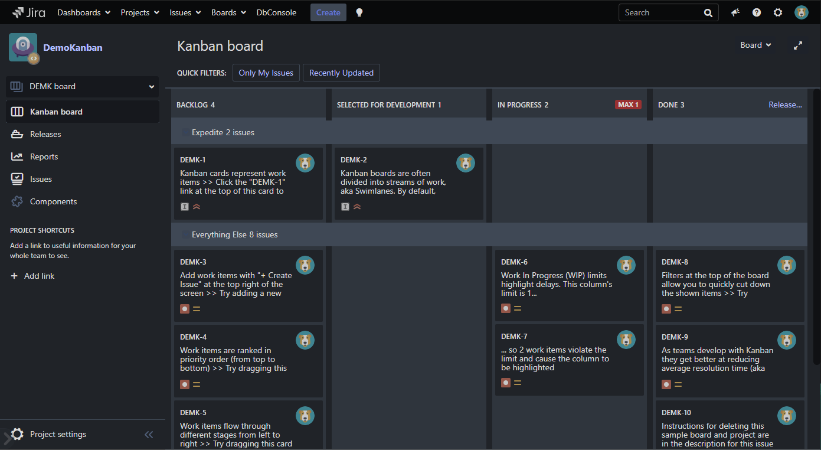The height and width of the screenshot is (450, 821).
Task: Click the Project settings gear icon
Action: click(x=17, y=434)
